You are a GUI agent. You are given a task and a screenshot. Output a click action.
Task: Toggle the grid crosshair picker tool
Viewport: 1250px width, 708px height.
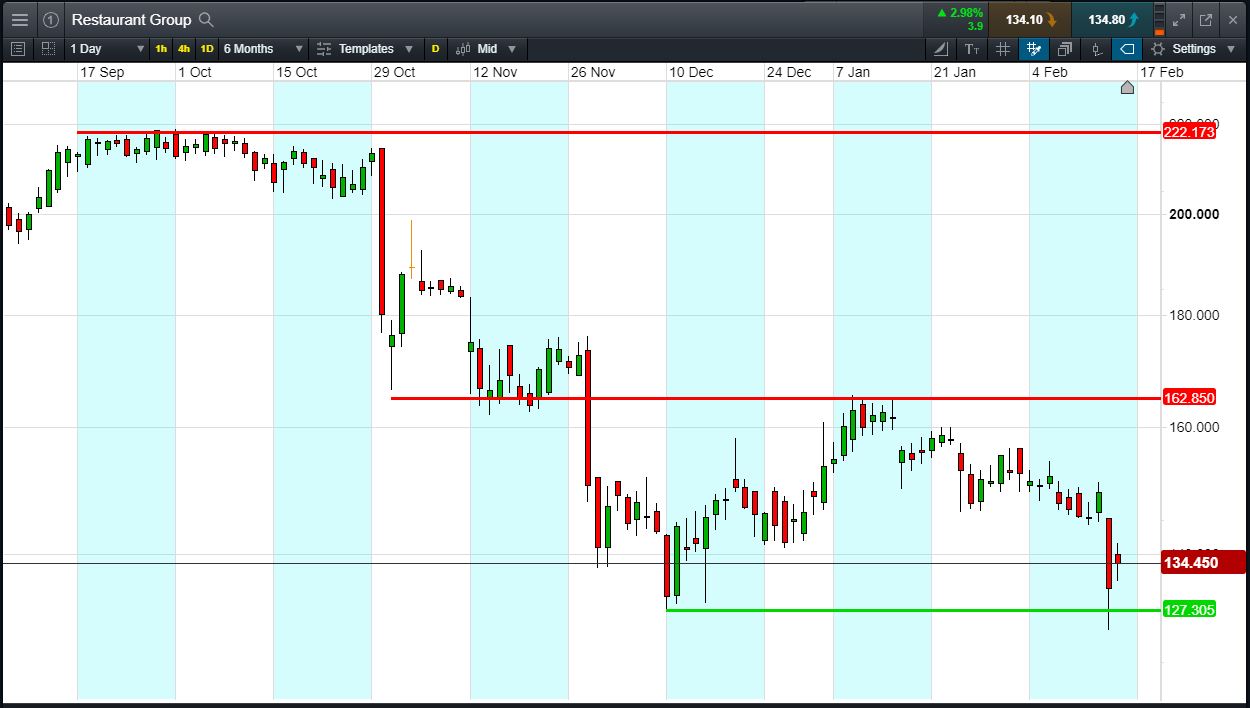pos(1034,48)
